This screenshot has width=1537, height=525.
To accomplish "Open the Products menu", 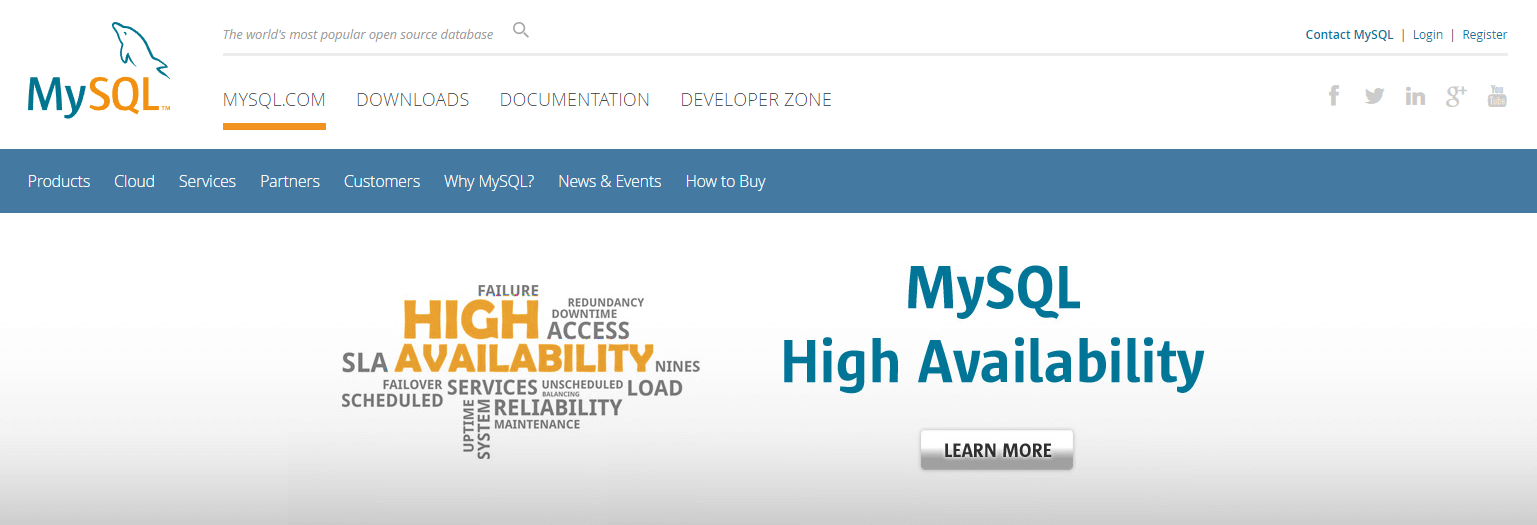I will 59,181.
